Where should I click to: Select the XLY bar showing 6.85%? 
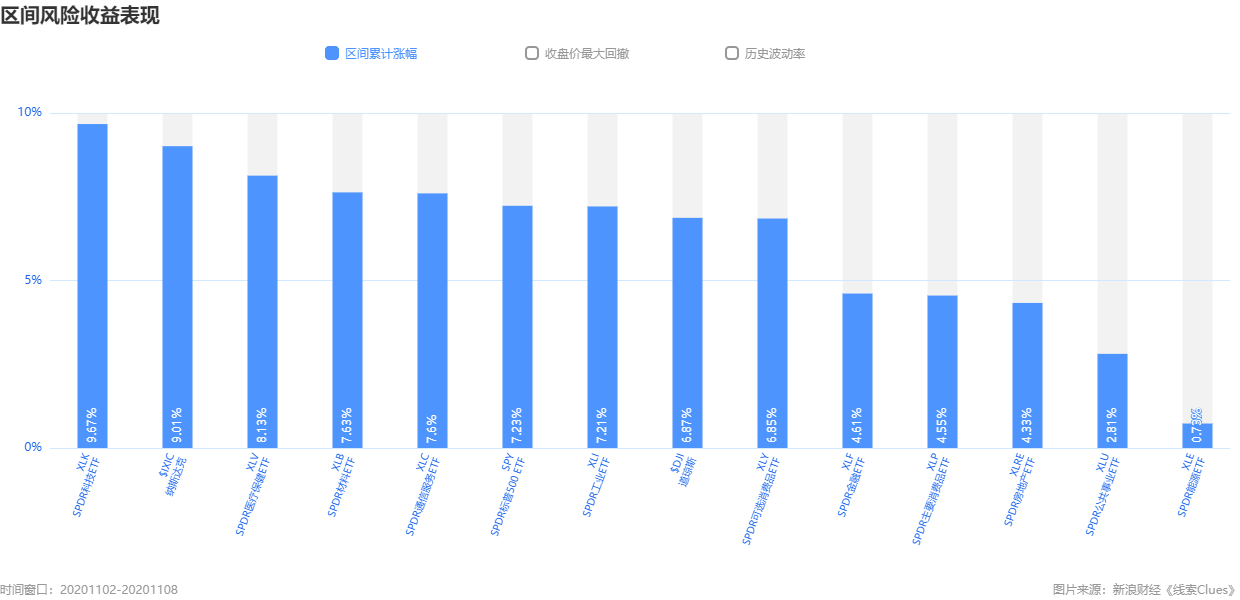pyautogui.click(x=772, y=332)
